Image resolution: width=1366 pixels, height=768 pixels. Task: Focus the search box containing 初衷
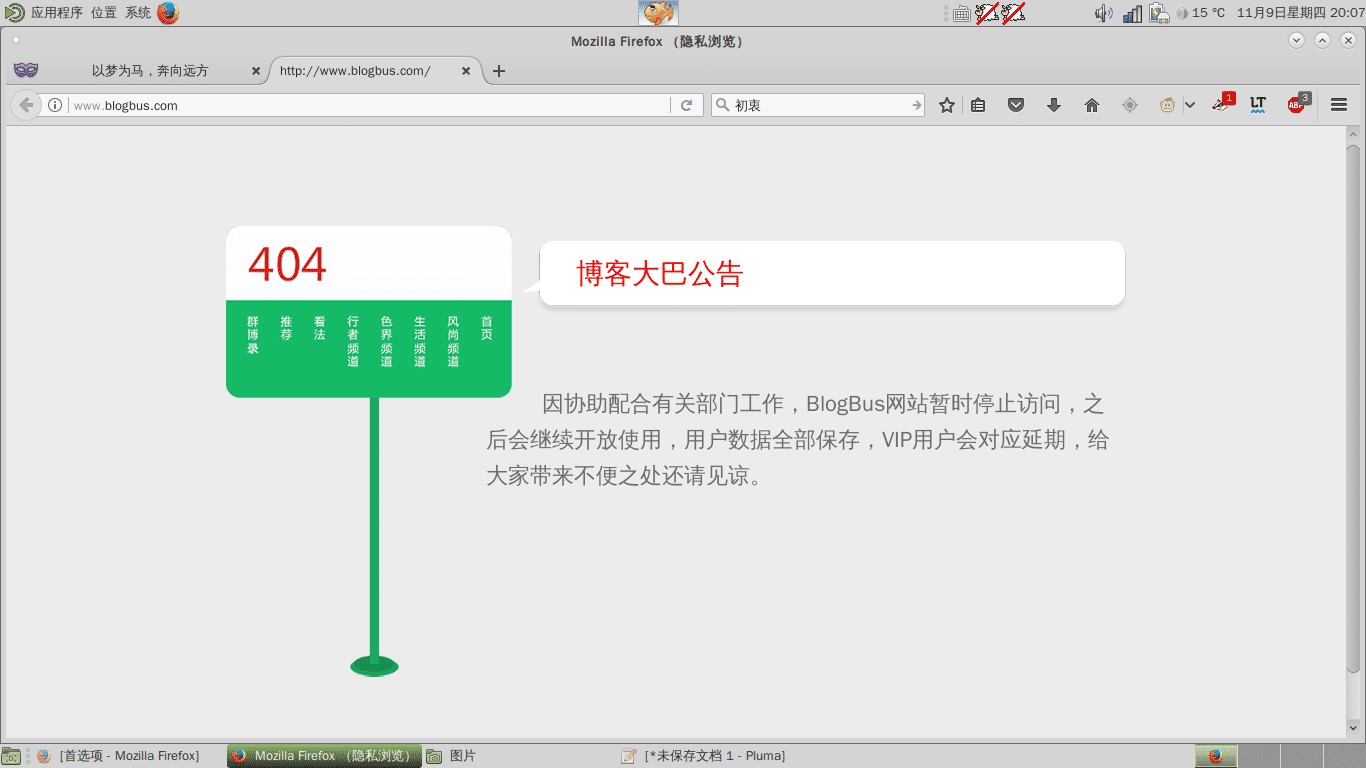(x=820, y=105)
